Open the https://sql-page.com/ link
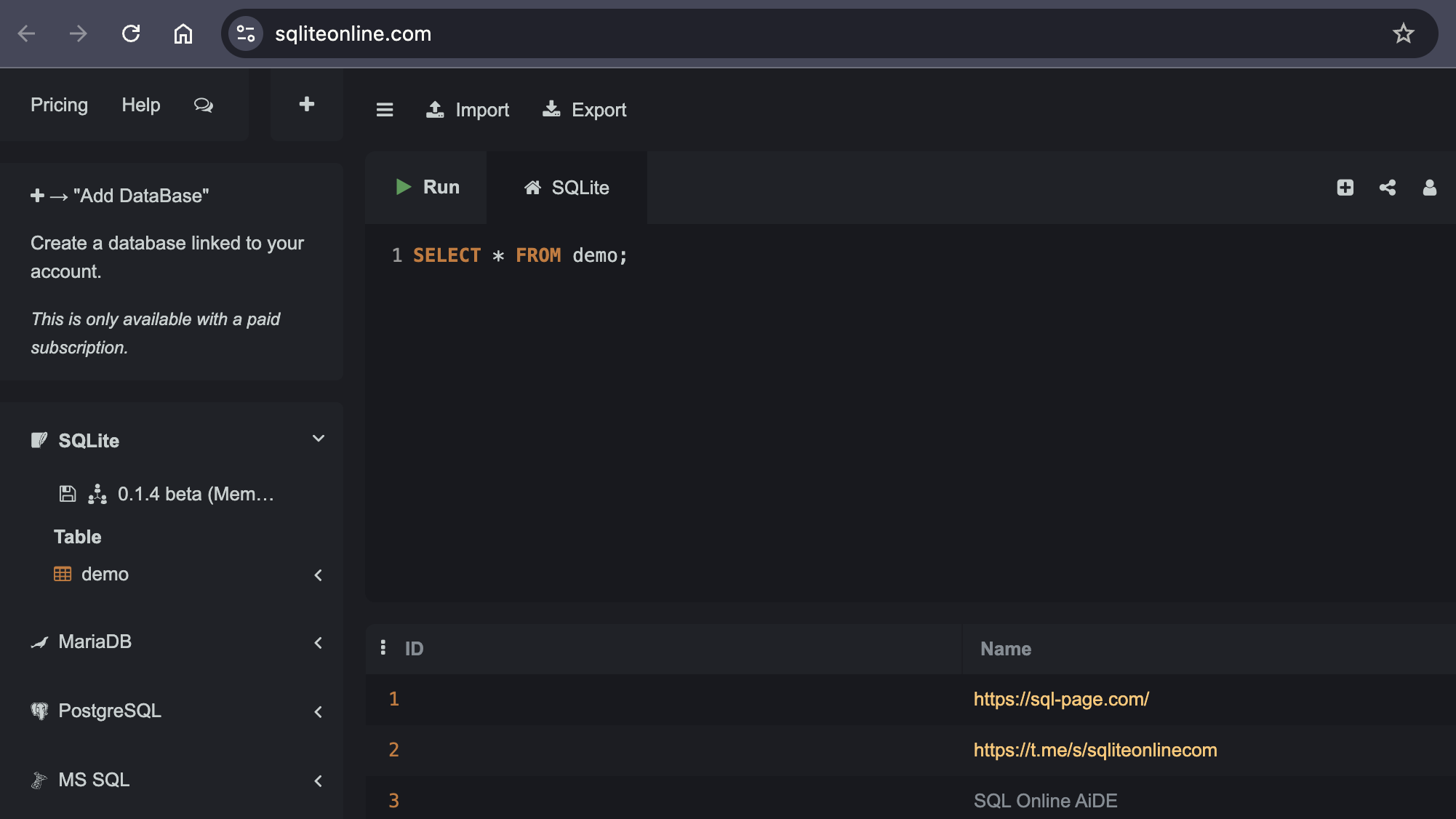Viewport: 1456px width, 819px height. pos(1061,699)
